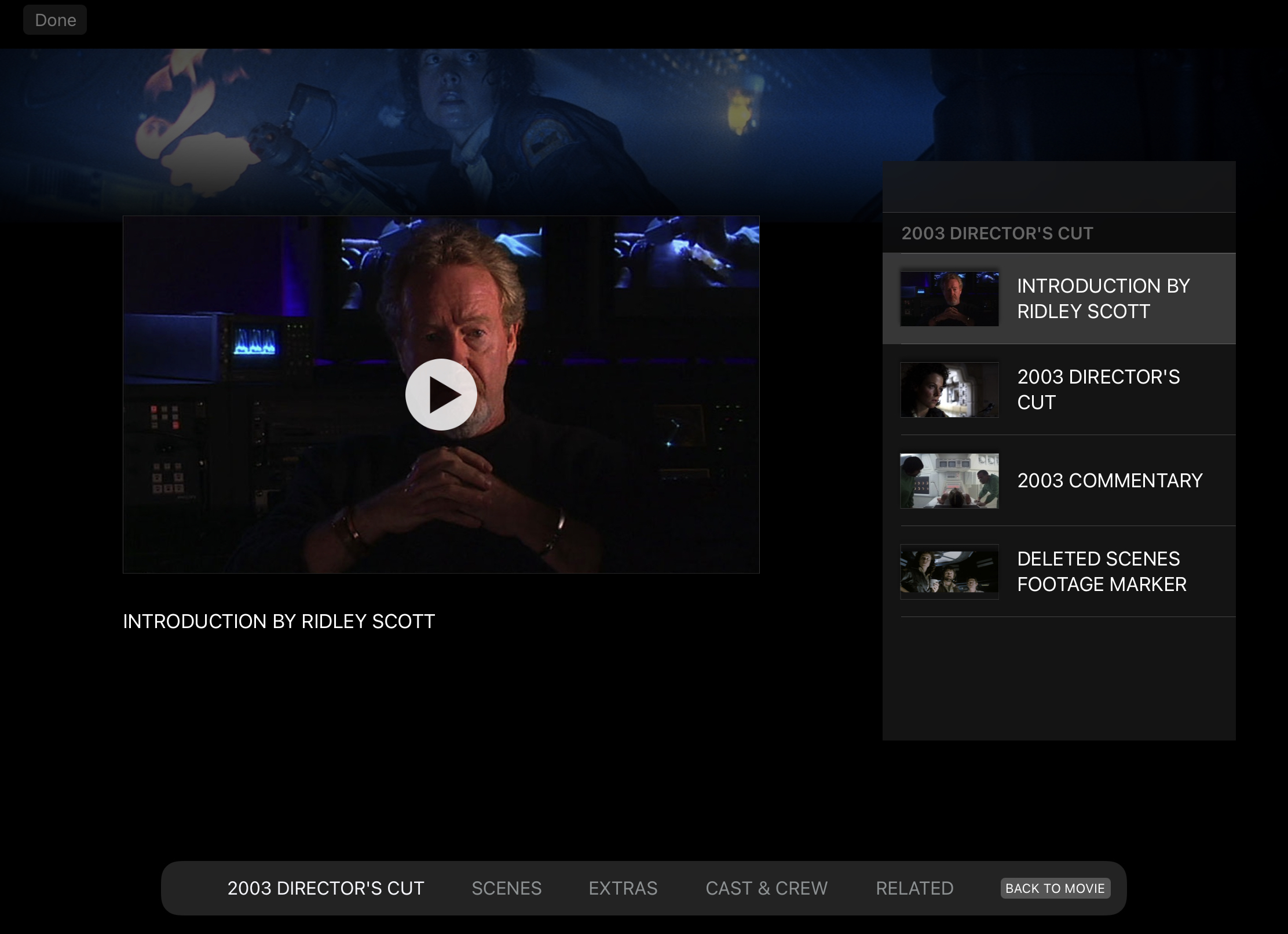Choose the 2003 Director's Cut list entry text
This screenshot has height=934, width=1288.
coord(1099,389)
